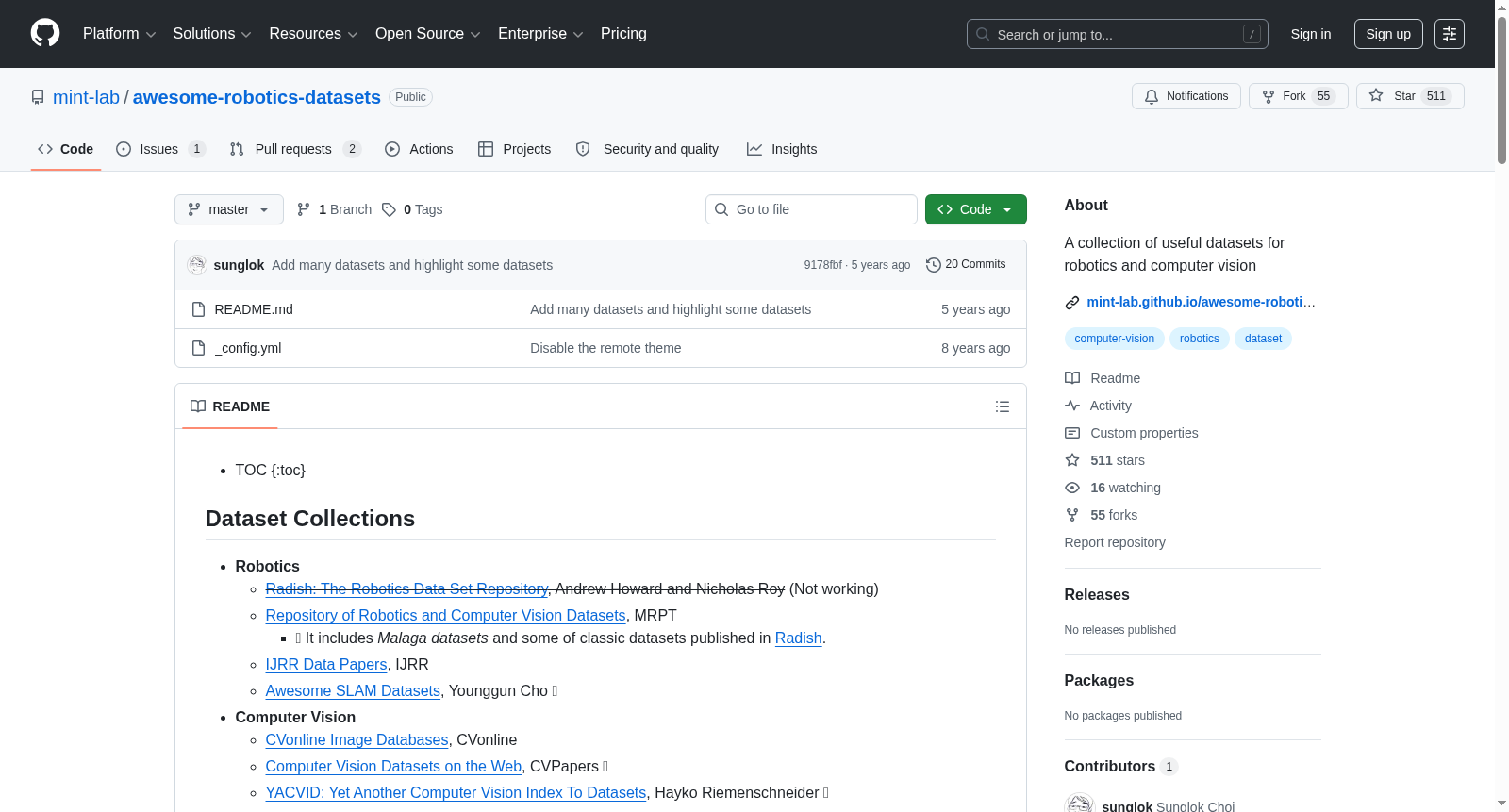
Task: Open Awesome SLAM Datasets link
Action: (353, 691)
